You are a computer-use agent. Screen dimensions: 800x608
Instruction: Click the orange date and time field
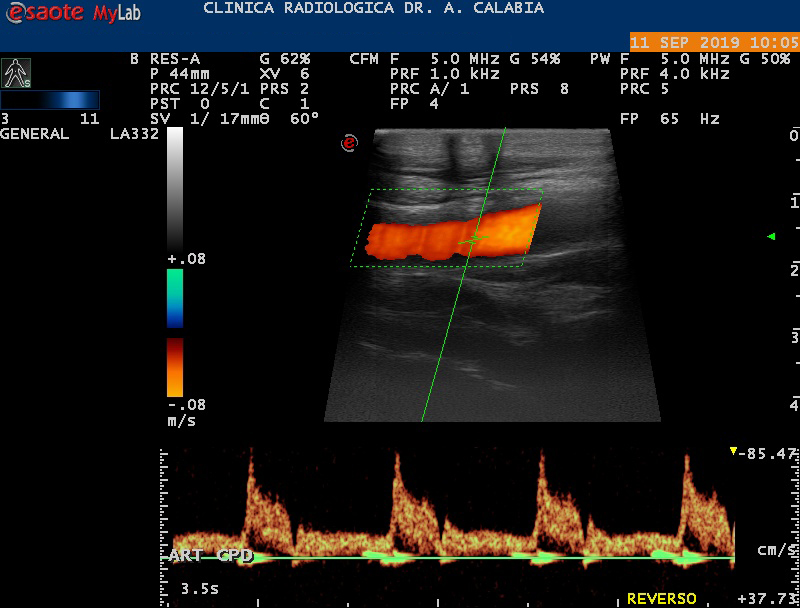point(714,43)
